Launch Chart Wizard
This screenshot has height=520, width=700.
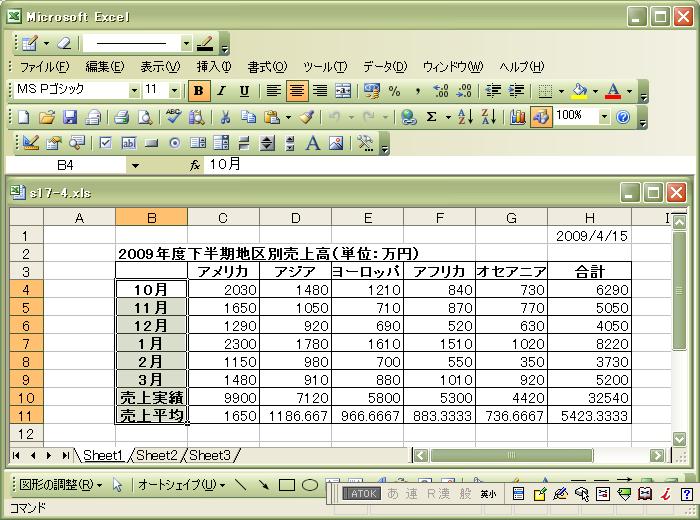(517, 117)
